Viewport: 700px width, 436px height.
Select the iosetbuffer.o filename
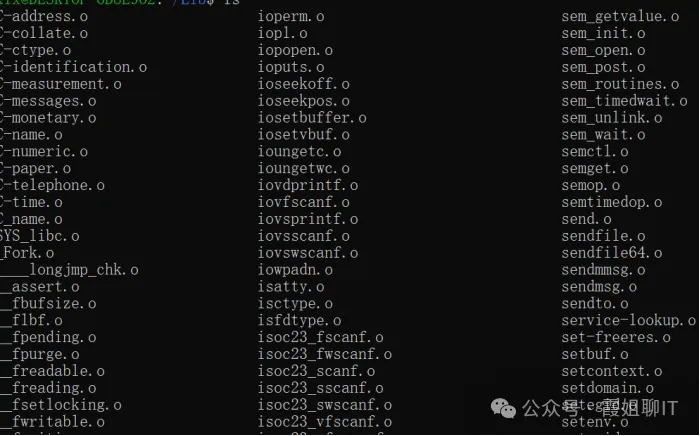pyautogui.click(x=312, y=118)
